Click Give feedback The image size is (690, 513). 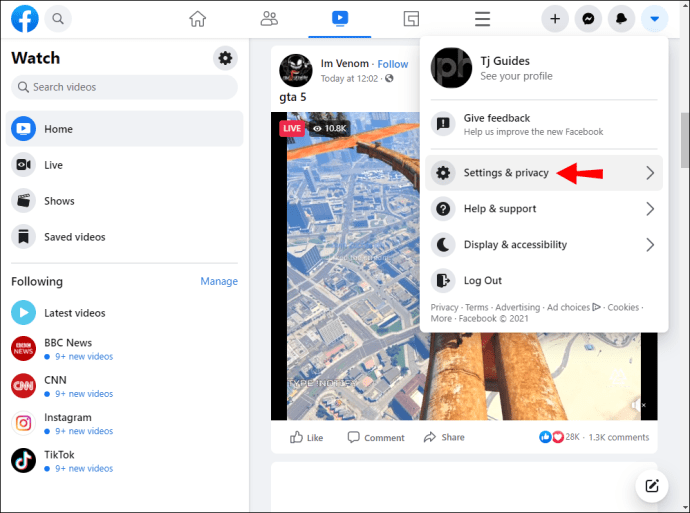[544, 125]
